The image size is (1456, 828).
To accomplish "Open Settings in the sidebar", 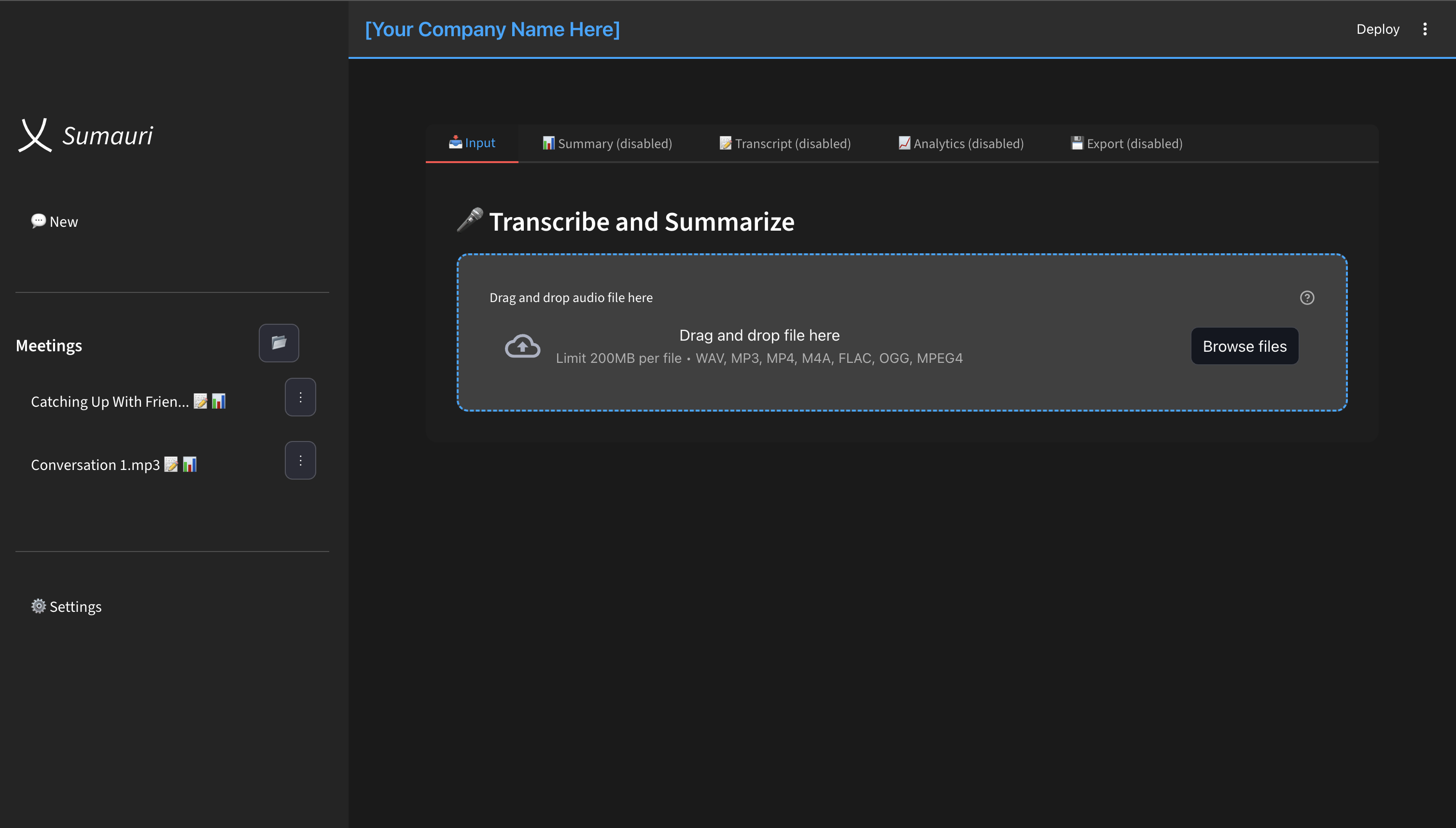I will coord(67,607).
